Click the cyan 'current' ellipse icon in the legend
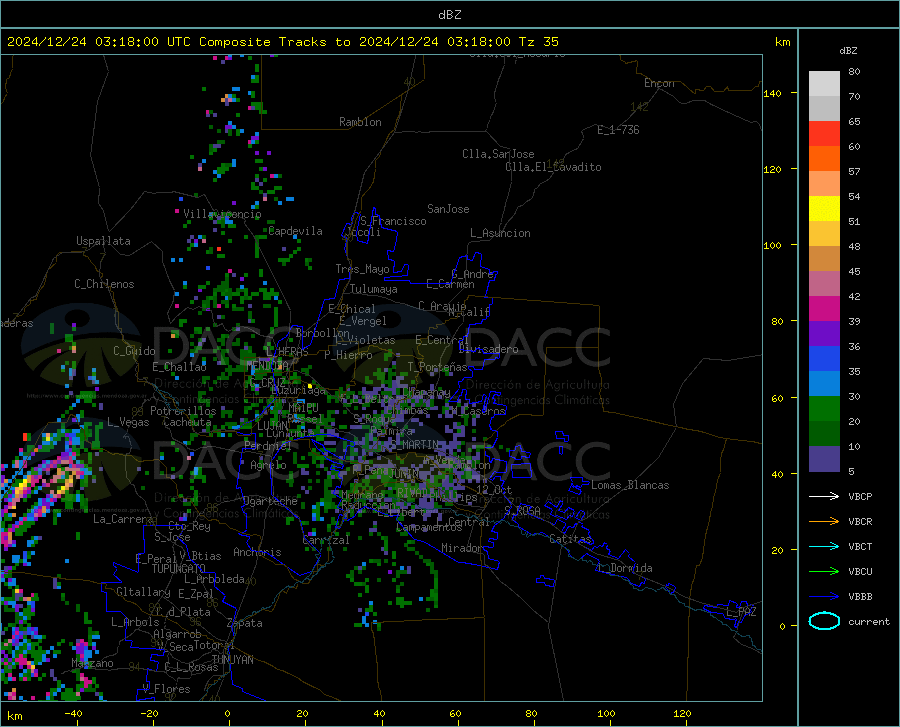 click(824, 621)
